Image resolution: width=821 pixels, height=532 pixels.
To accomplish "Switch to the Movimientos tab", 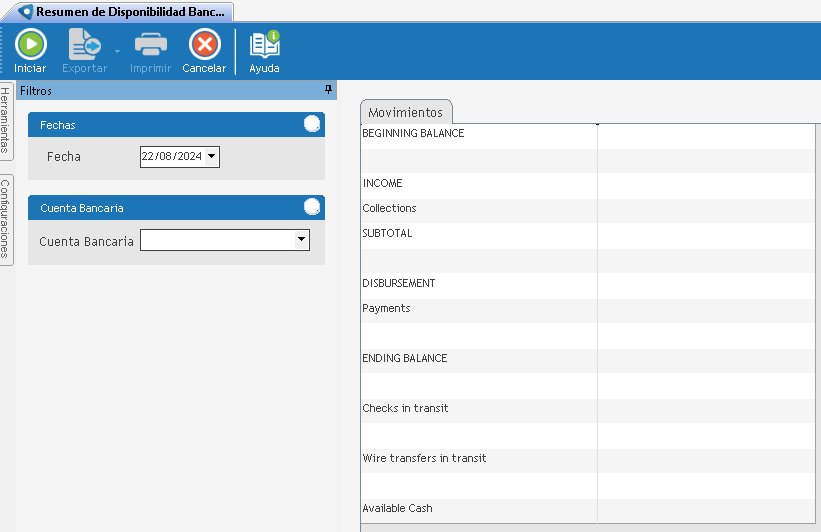I will 406,112.
